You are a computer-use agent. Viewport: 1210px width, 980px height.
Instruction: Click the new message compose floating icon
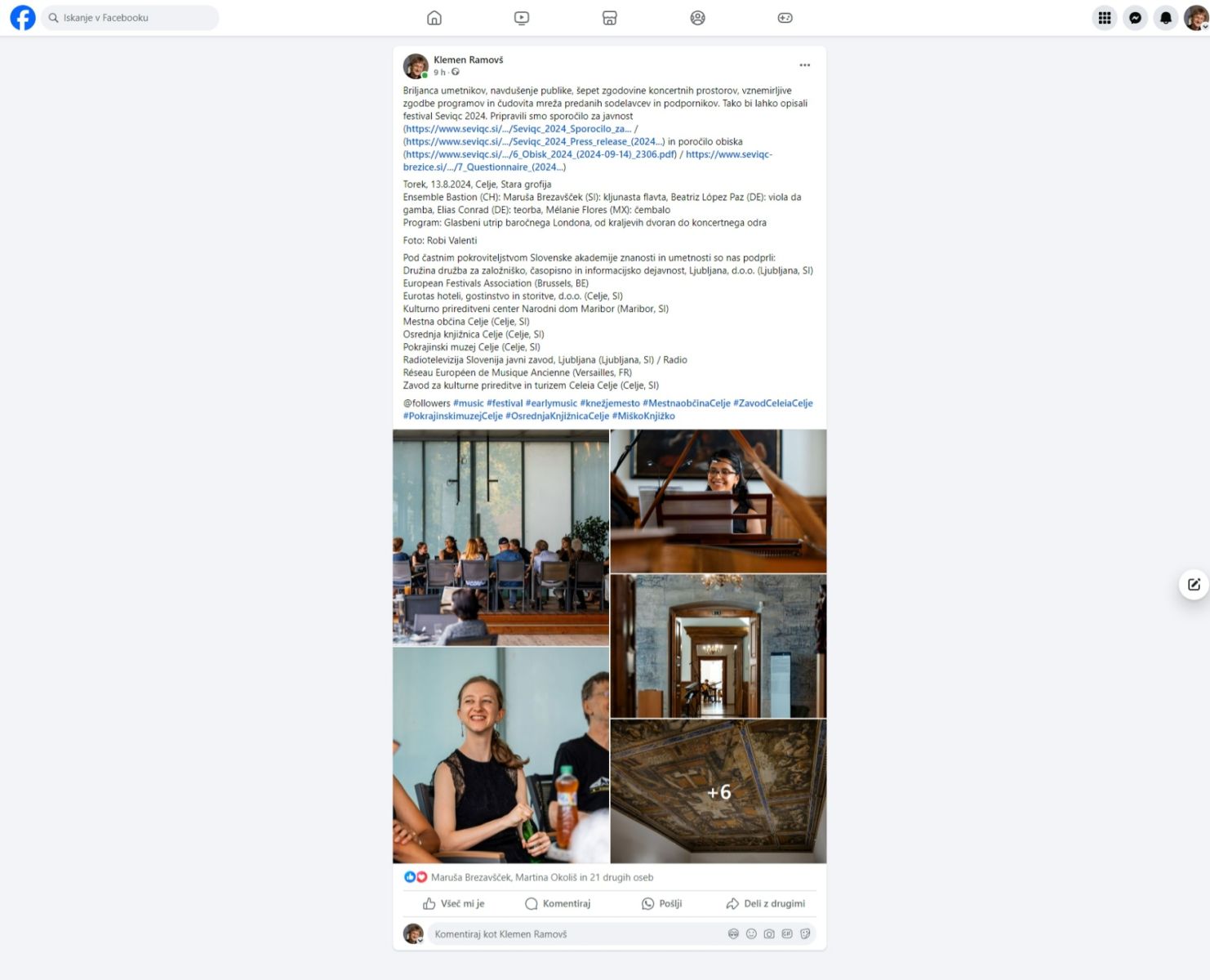(x=1194, y=585)
